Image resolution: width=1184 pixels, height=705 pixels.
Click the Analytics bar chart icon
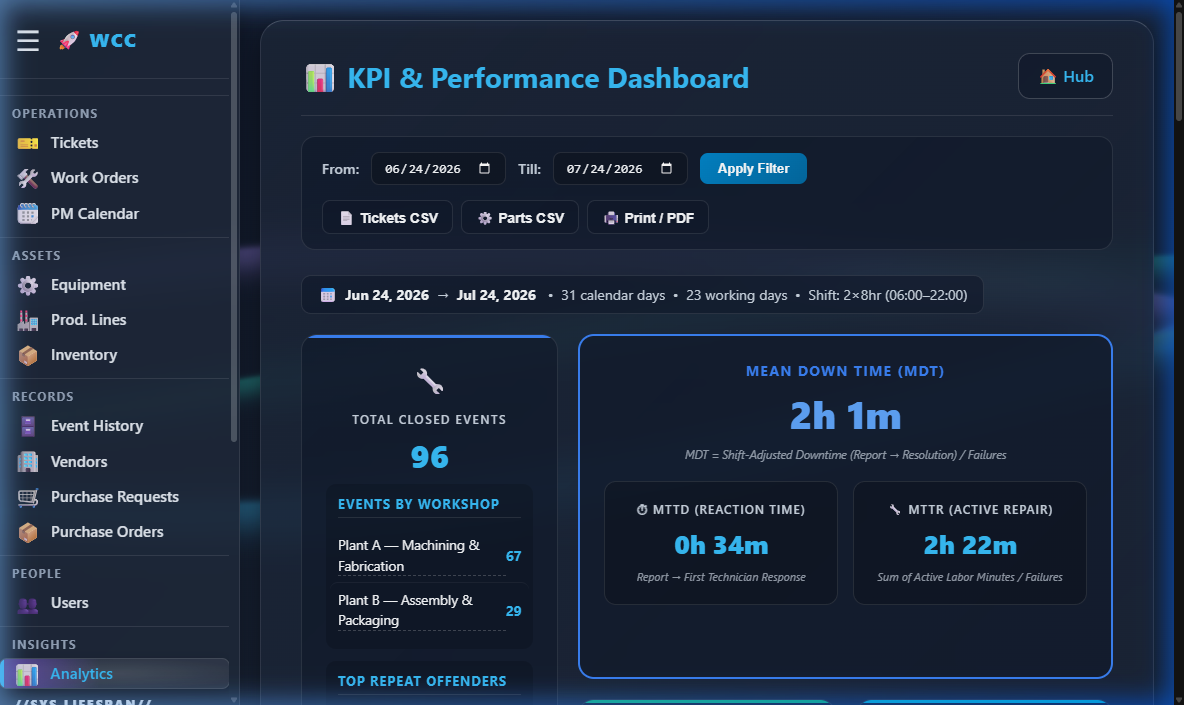pyautogui.click(x=27, y=674)
